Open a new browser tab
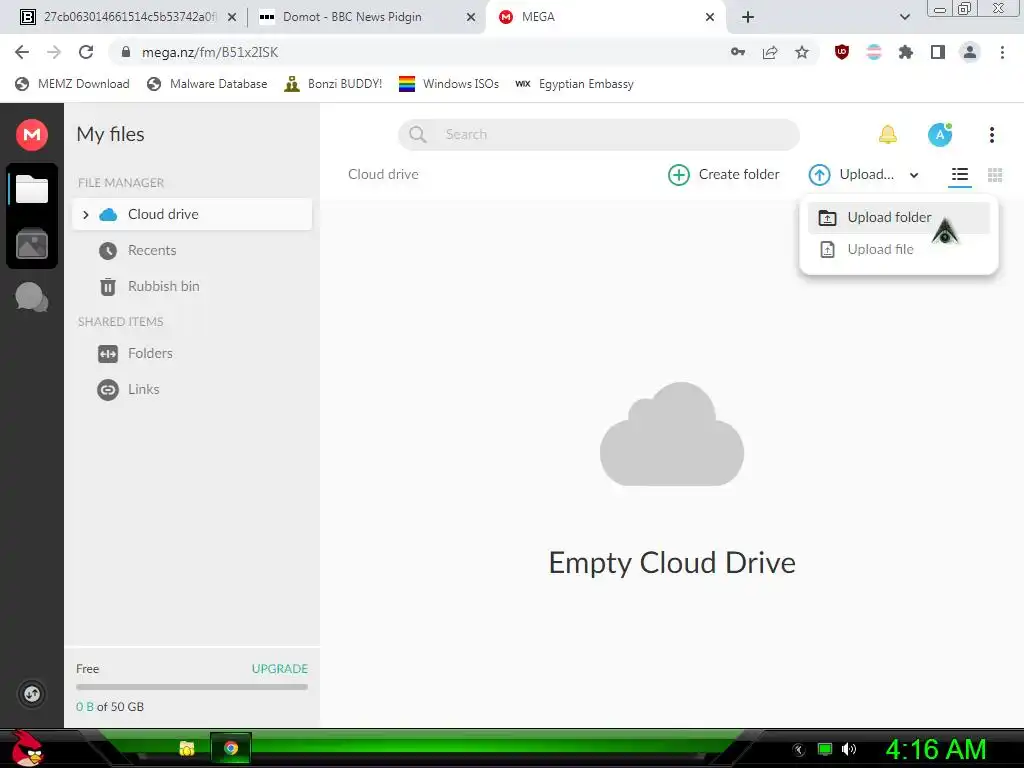1024x768 pixels. 748,17
